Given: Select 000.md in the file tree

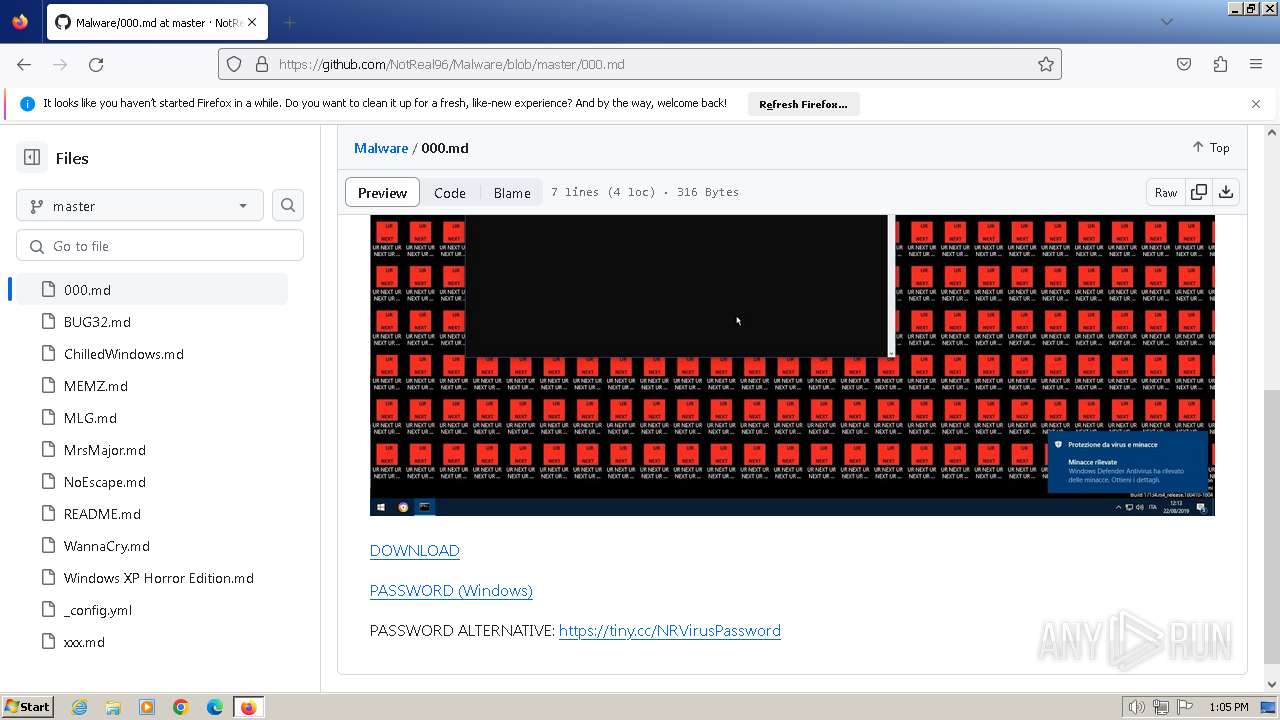Looking at the screenshot, I should point(150,290).
